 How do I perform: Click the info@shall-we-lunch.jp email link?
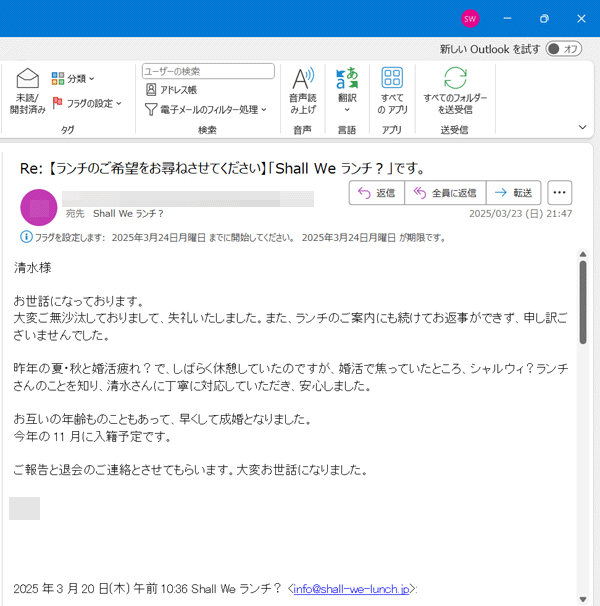tap(351, 589)
